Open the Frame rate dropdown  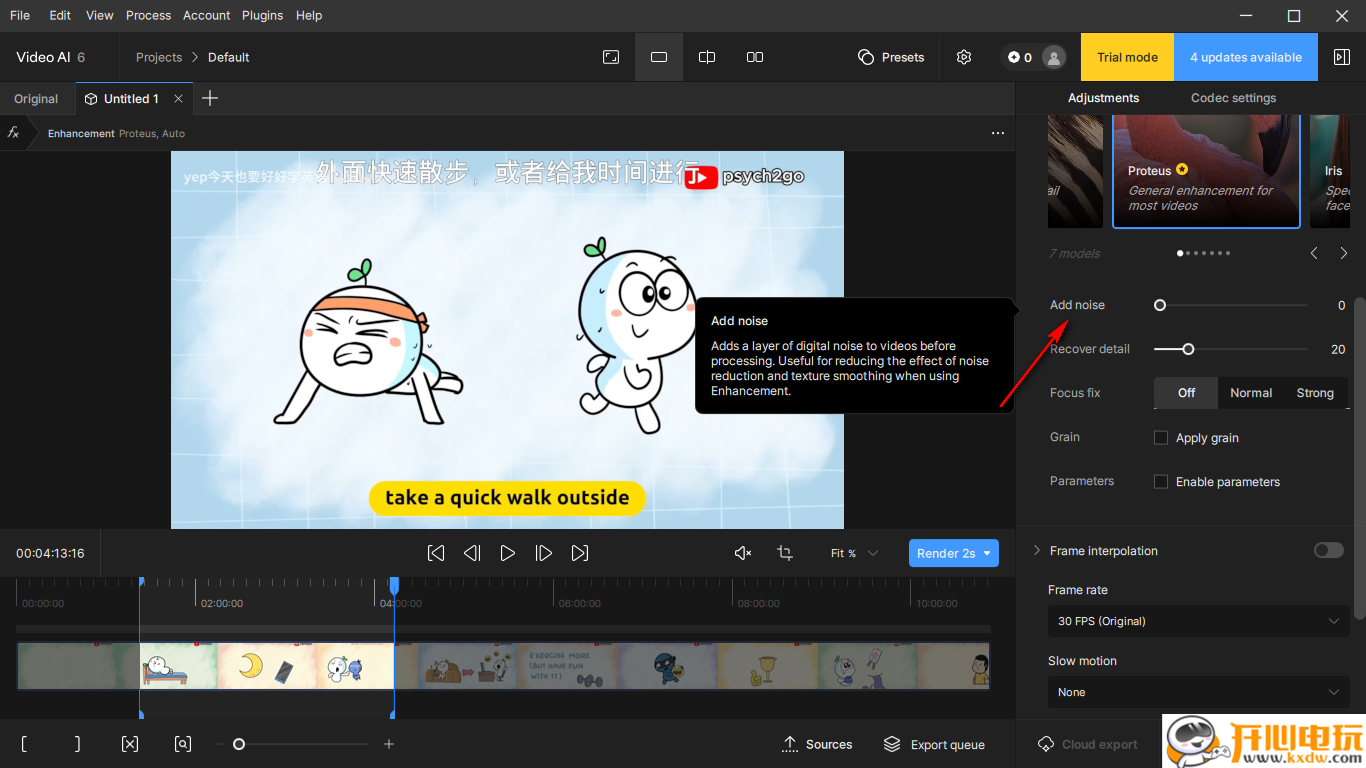(x=1198, y=621)
